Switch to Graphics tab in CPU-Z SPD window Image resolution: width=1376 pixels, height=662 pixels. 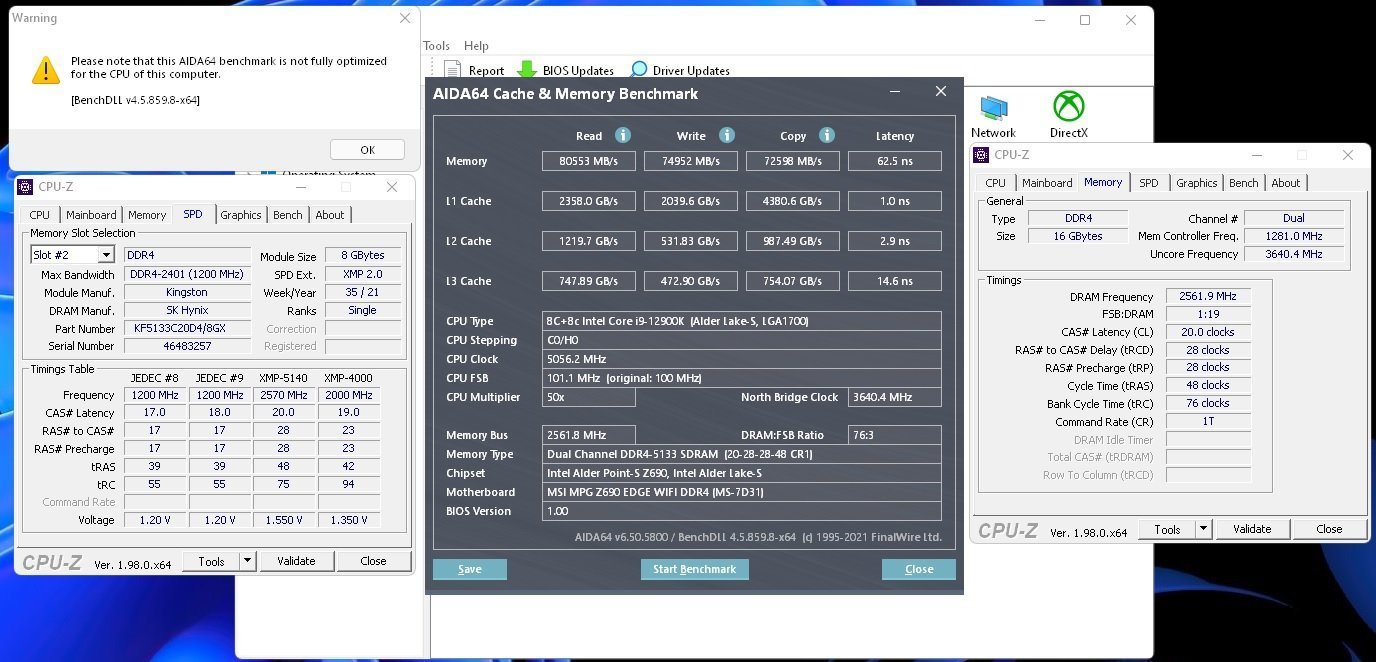[x=241, y=215]
